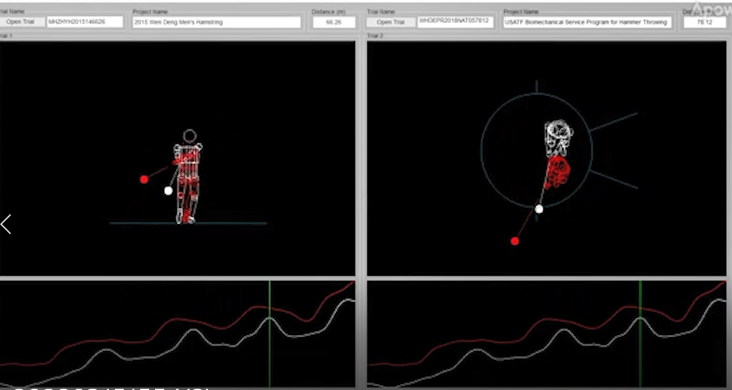Click the previous arrow chevron at left edge
732x390 pixels.
[6, 224]
